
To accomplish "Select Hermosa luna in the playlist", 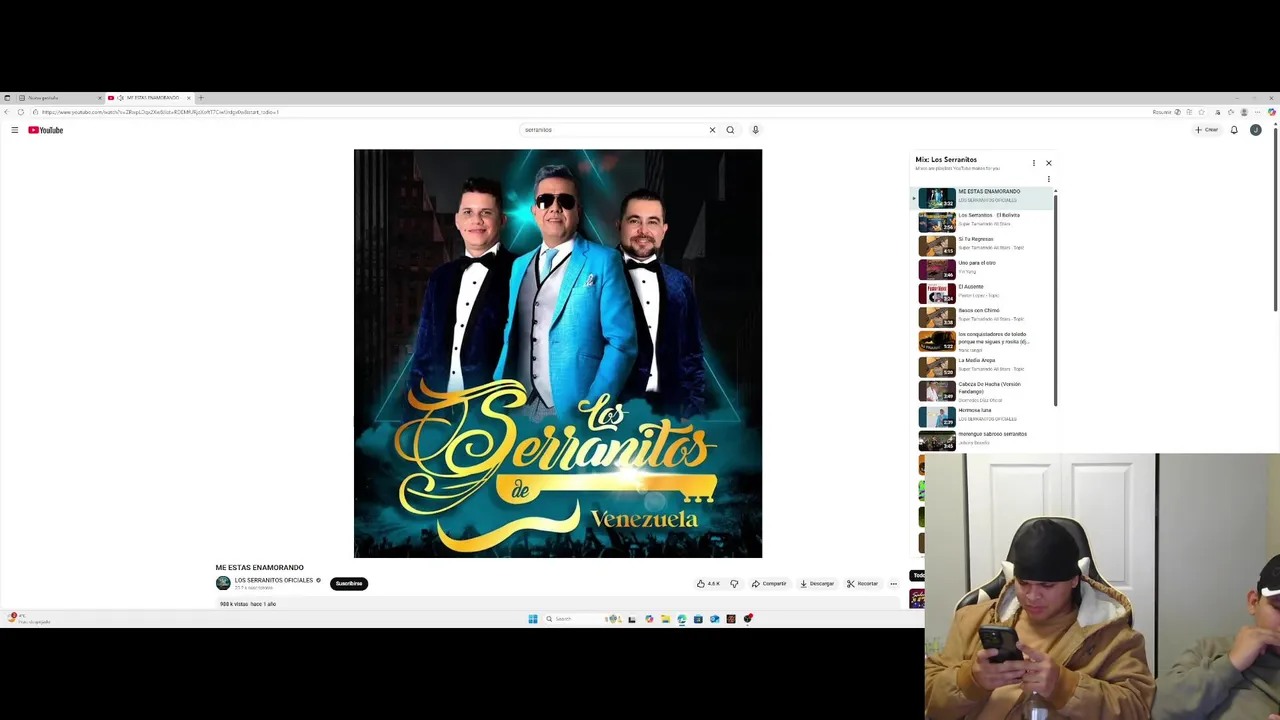I will click(982, 416).
